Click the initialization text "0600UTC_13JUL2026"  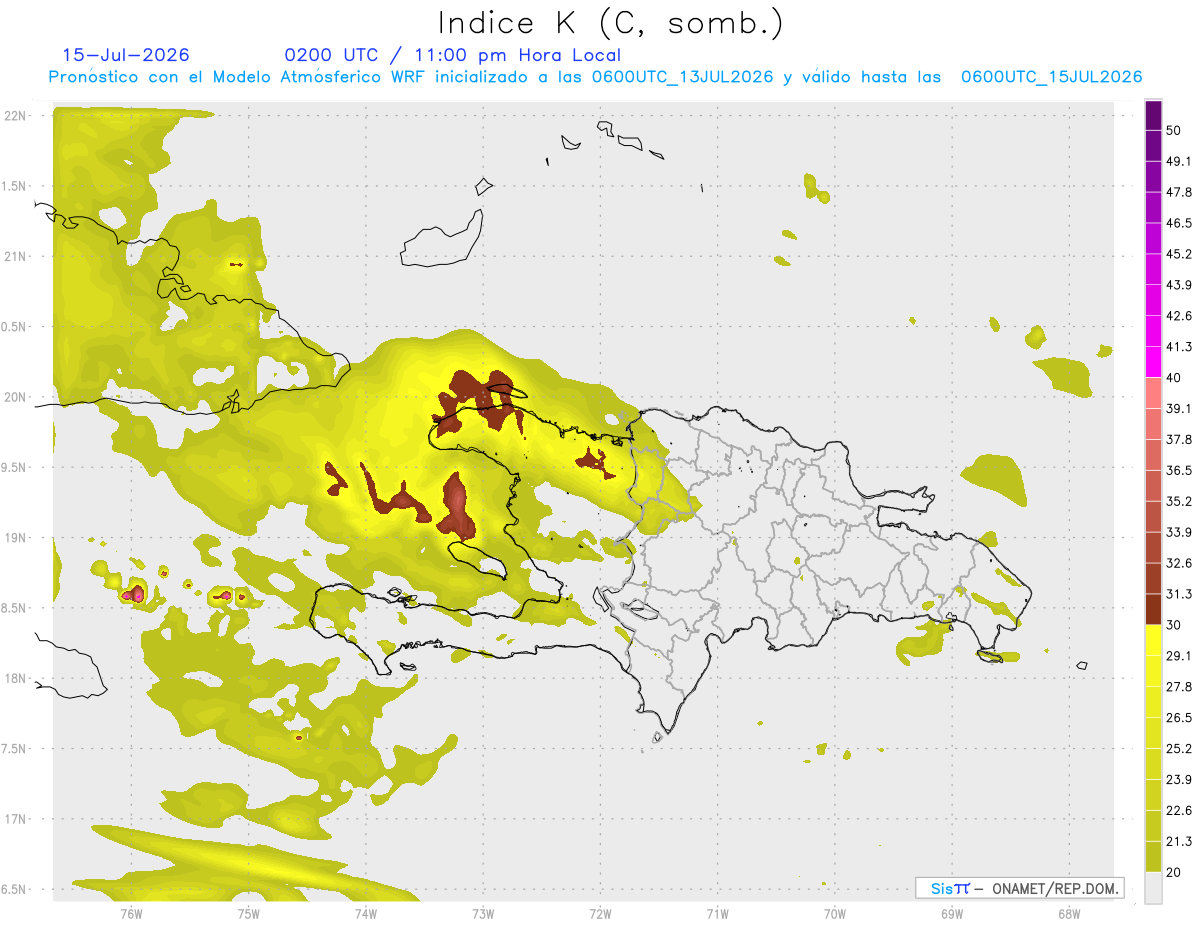pos(682,77)
